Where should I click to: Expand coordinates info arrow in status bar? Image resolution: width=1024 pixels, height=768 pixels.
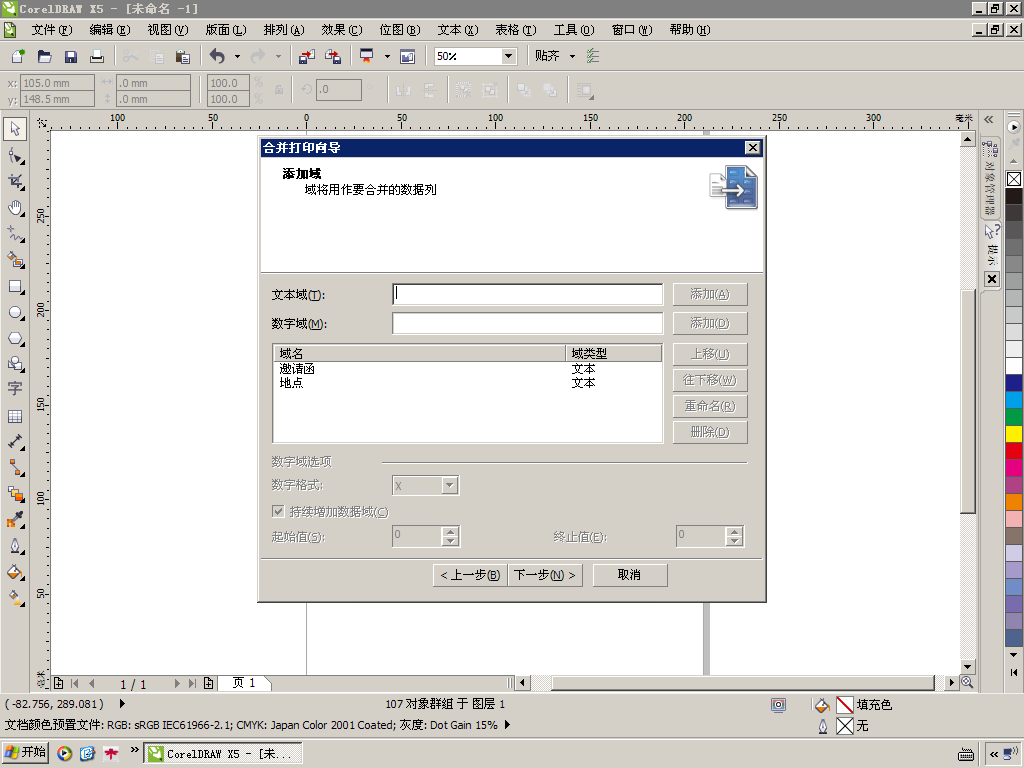122,704
